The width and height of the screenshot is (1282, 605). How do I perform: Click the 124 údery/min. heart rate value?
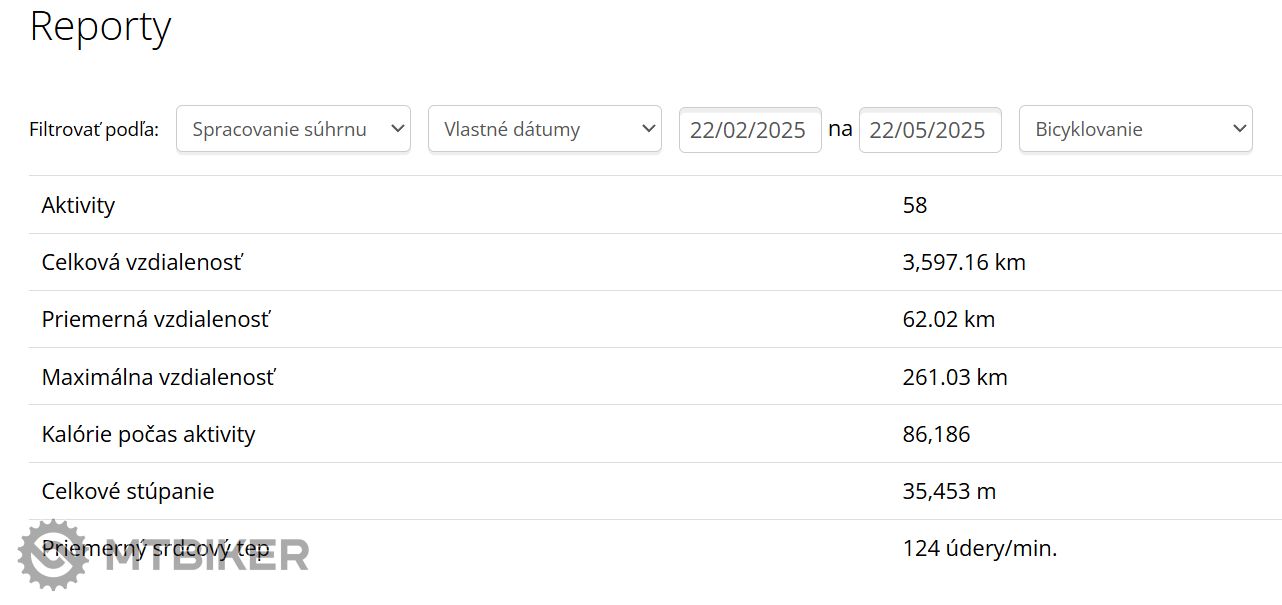click(979, 548)
